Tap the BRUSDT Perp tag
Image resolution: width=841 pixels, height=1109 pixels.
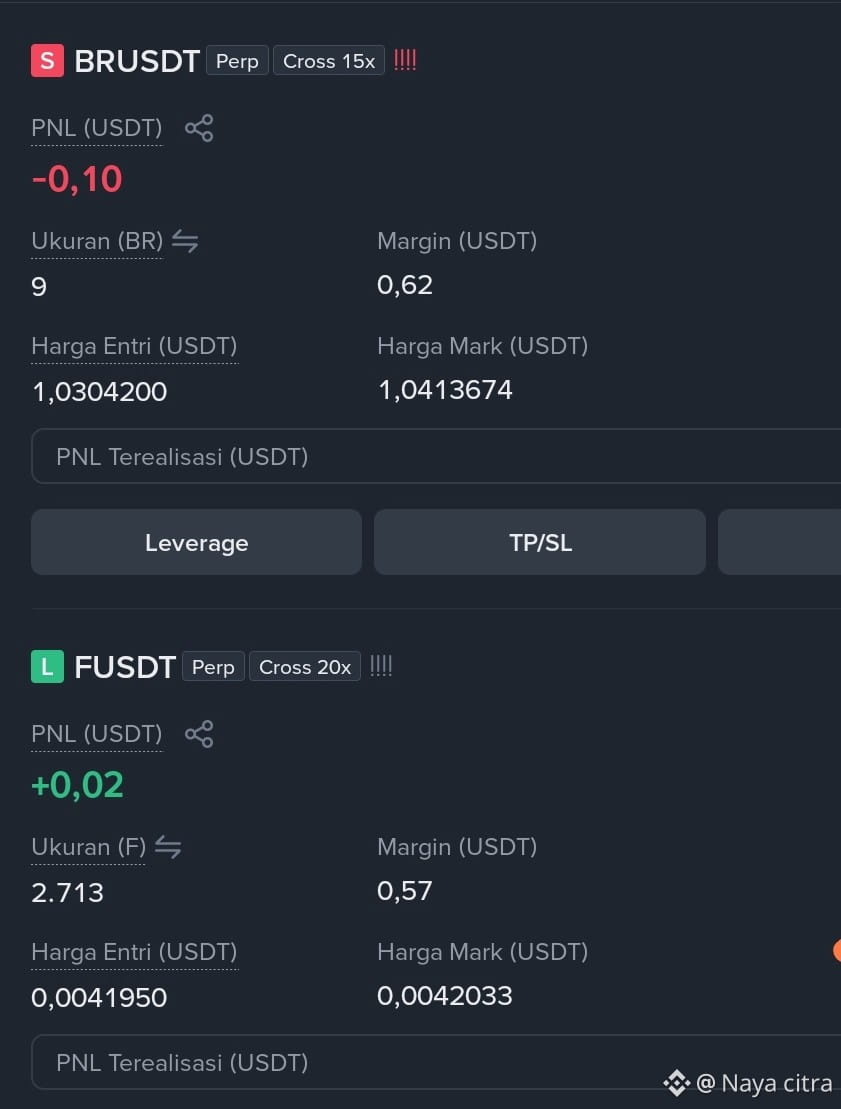(x=237, y=61)
